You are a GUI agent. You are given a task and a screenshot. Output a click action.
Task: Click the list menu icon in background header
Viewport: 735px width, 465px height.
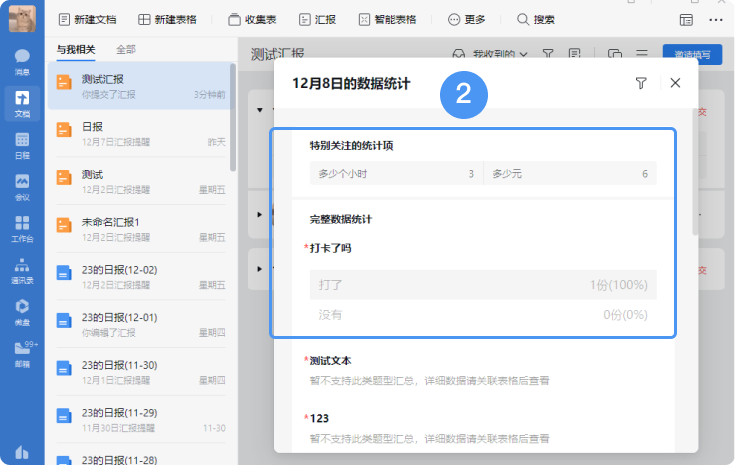tap(642, 54)
